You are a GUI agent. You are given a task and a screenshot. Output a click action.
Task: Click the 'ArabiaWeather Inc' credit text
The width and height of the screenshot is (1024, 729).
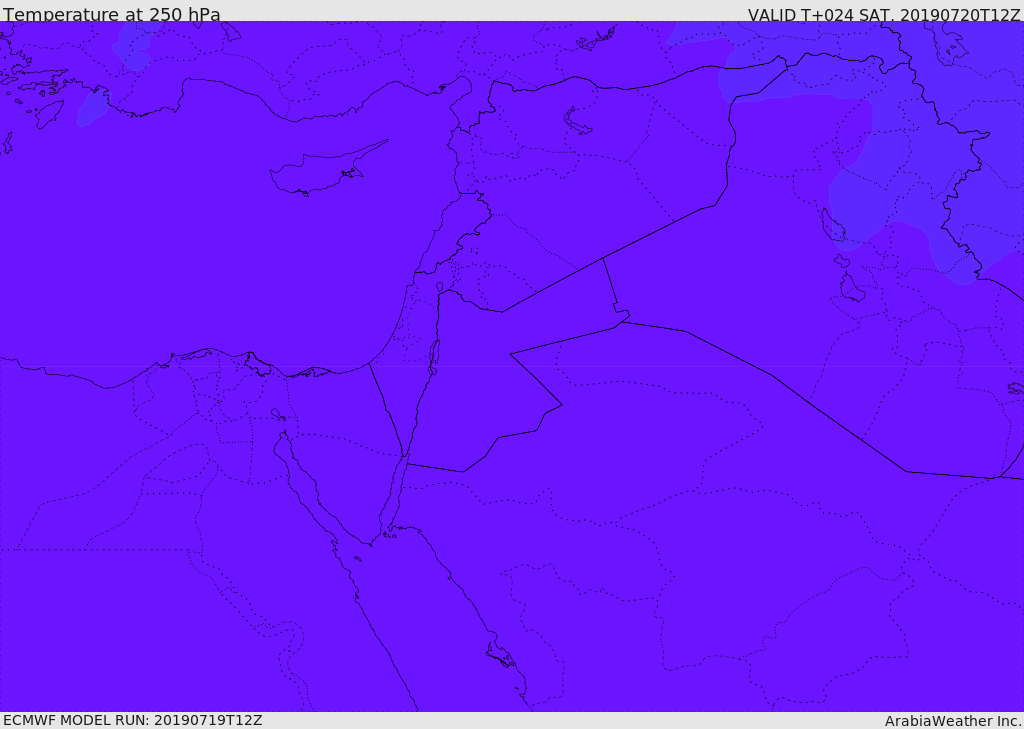(x=953, y=721)
